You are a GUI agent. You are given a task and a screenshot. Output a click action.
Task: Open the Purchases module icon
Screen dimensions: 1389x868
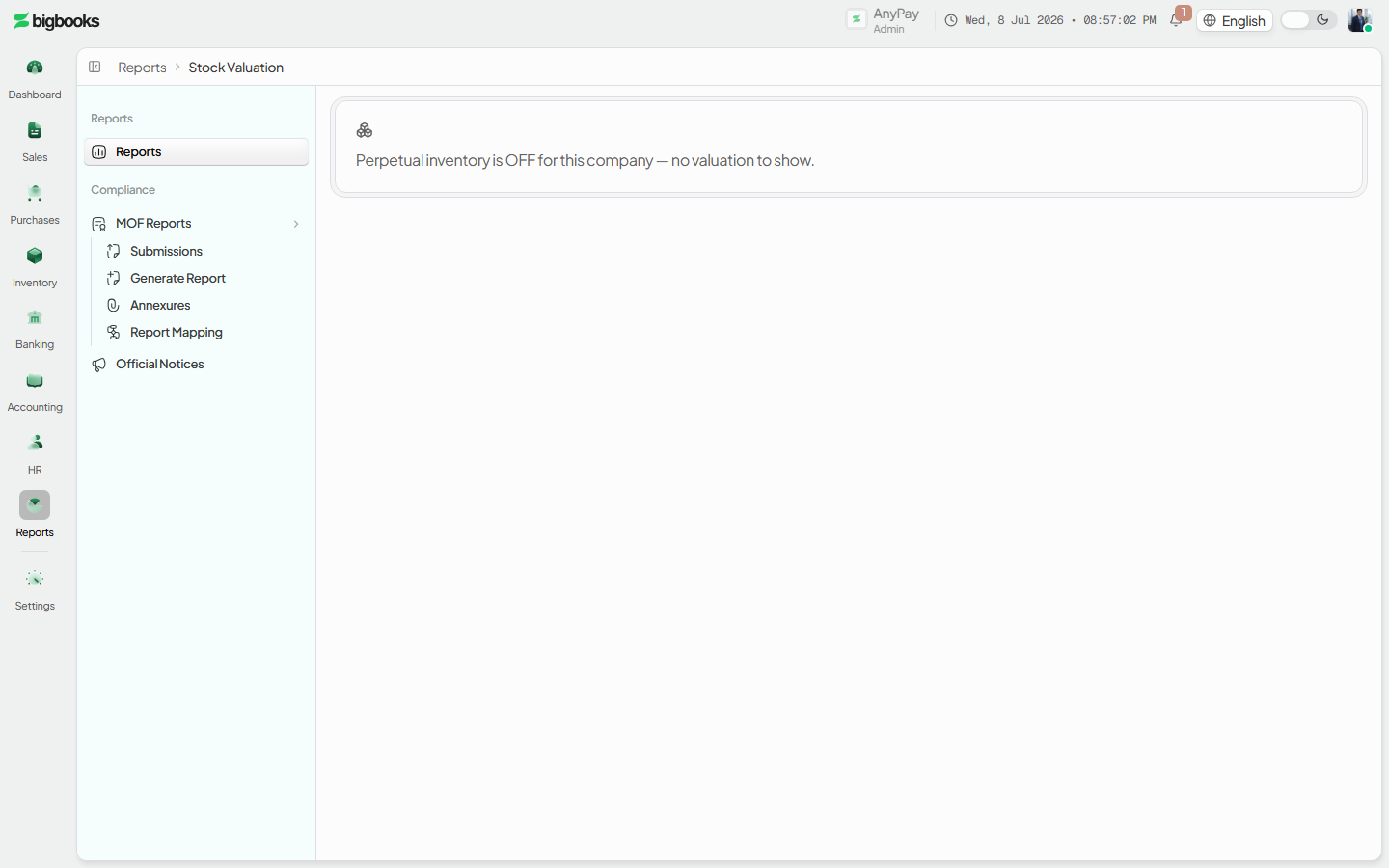(x=35, y=193)
